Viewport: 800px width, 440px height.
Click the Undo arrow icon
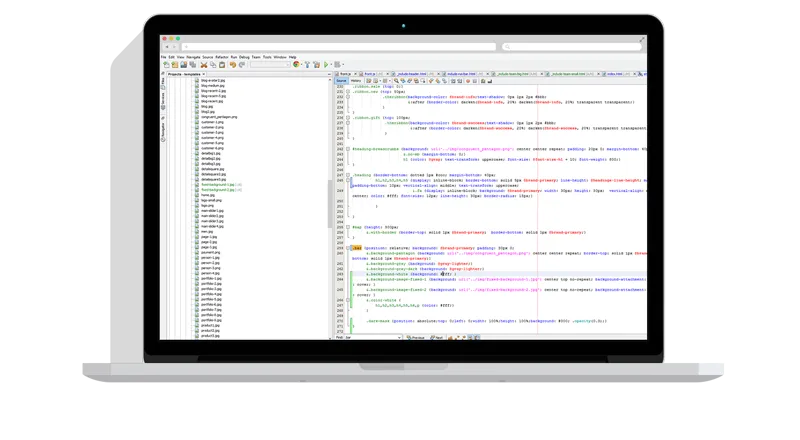[x=233, y=64]
